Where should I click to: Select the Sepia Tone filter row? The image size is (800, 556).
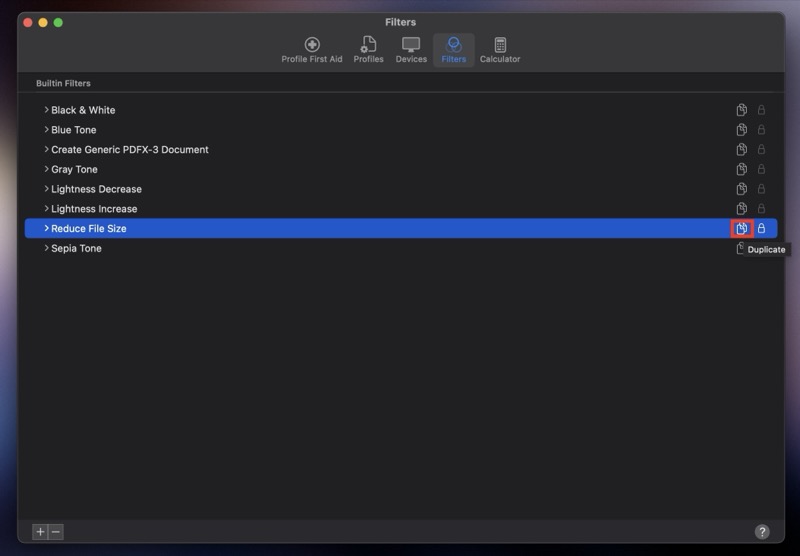point(401,248)
